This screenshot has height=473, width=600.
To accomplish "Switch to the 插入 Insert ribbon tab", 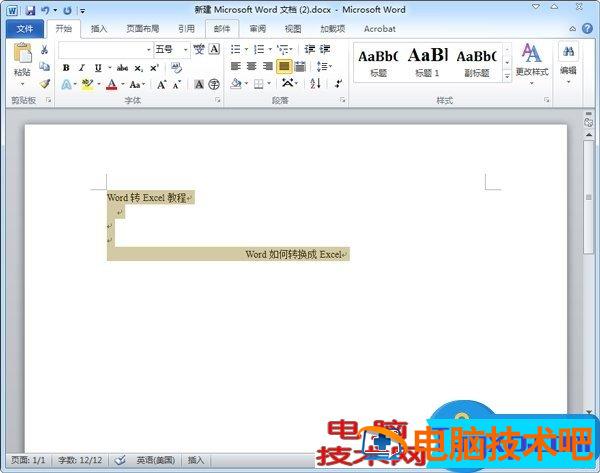I will 99,29.
